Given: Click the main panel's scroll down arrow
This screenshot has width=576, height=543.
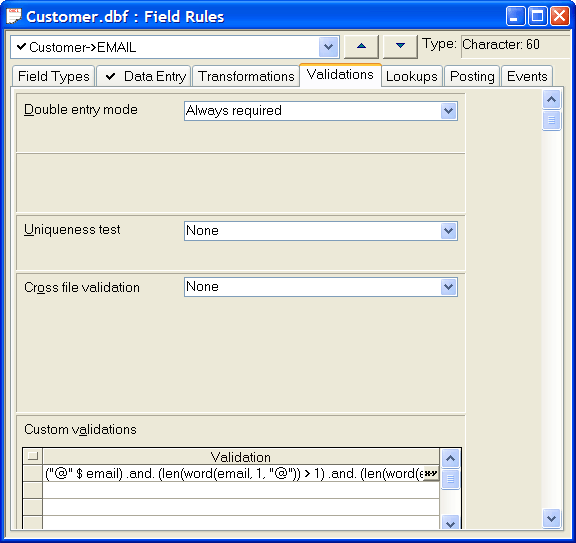Looking at the screenshot, I should click(x=551, y=518).
